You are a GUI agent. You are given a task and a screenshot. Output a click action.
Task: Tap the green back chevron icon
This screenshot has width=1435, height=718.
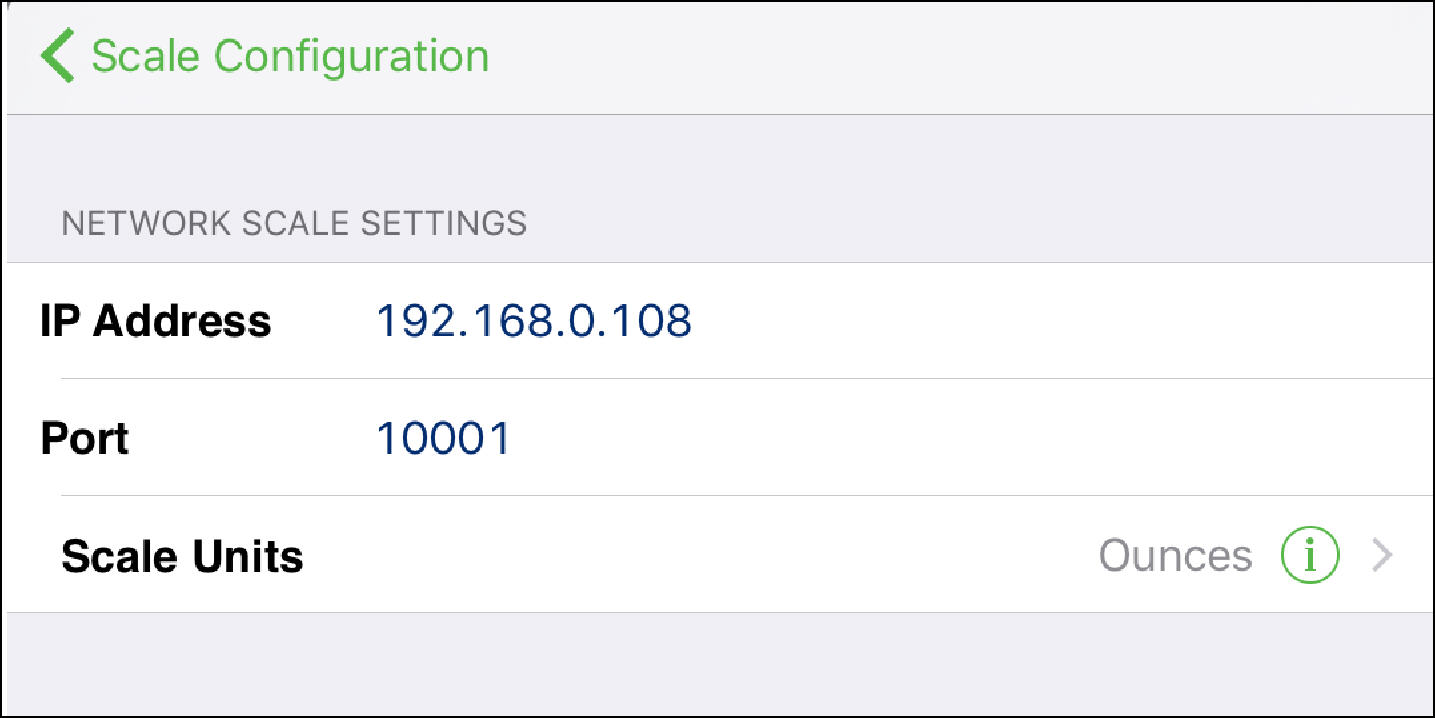coord(58,56)
